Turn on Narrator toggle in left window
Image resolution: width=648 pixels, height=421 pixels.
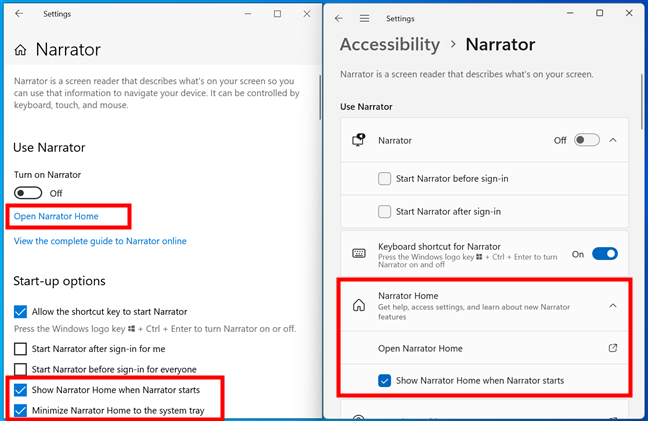(28, 193)
